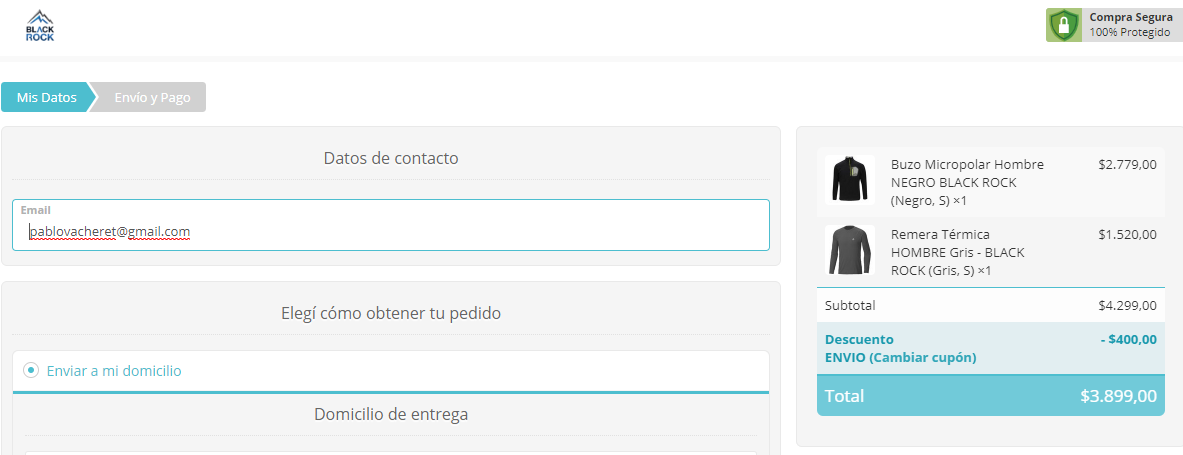Click the green padlock shield icon
The image size is (1183, 455).
[x=1064, y=25]
